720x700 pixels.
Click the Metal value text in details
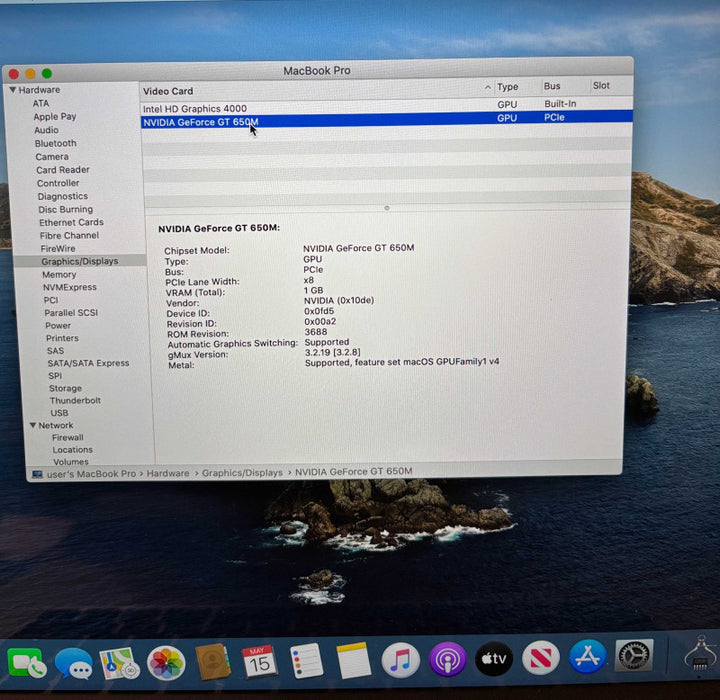[402, 362]
